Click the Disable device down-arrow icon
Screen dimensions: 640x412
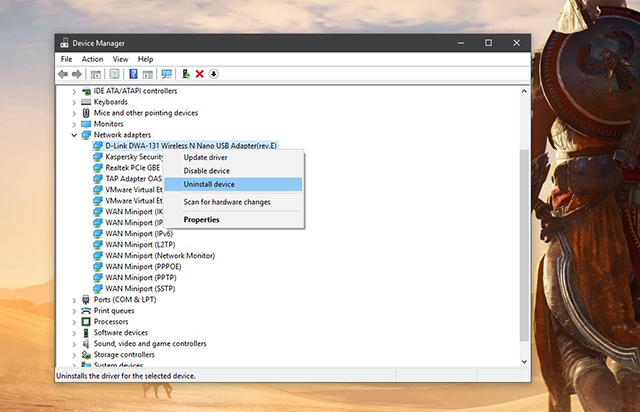coord(214,74)
